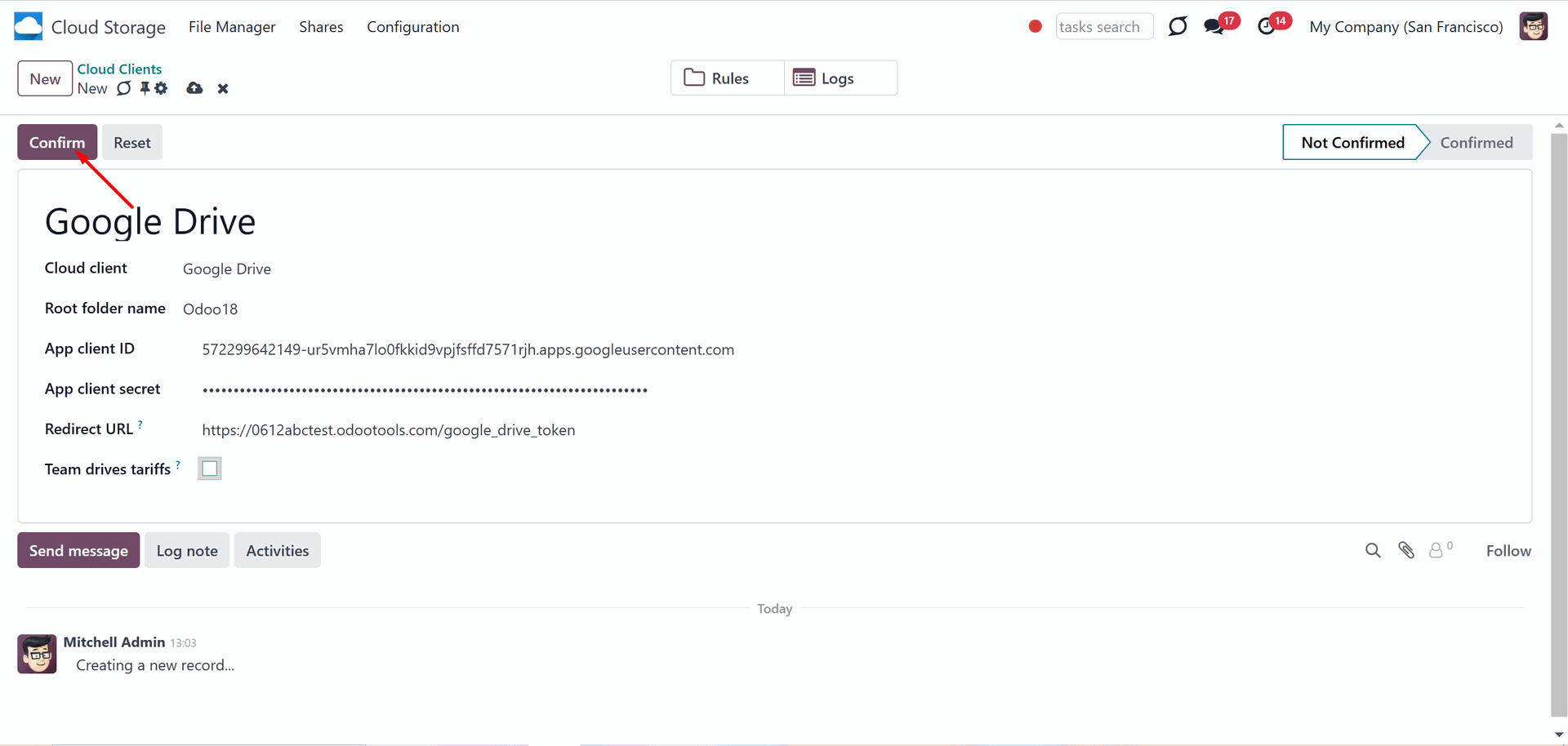This screenshot has height=746, width=1568.
Task: Click the Confirm button
Action: point(57,143)
